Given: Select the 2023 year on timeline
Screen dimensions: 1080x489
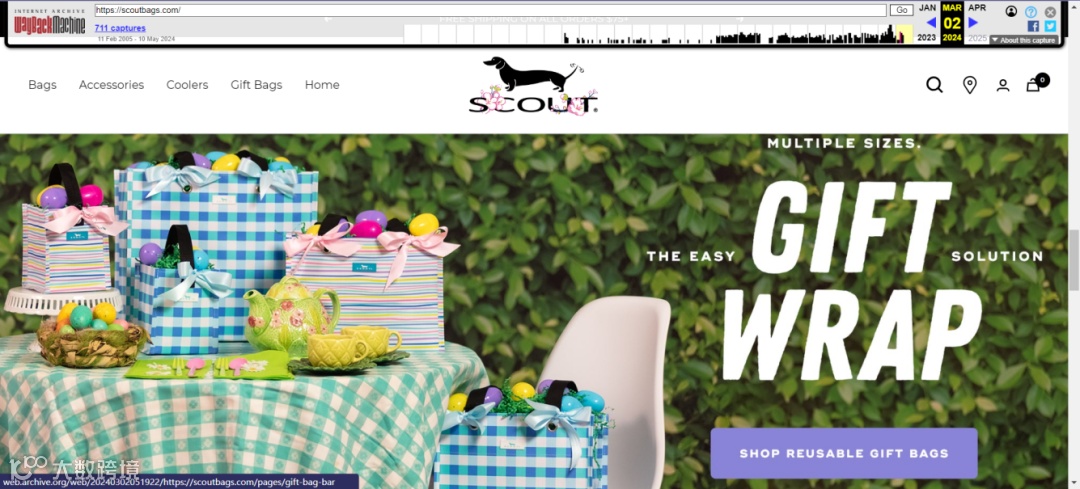Looking at the screenshot, I should pyautogui.click(x=927, y=38).
